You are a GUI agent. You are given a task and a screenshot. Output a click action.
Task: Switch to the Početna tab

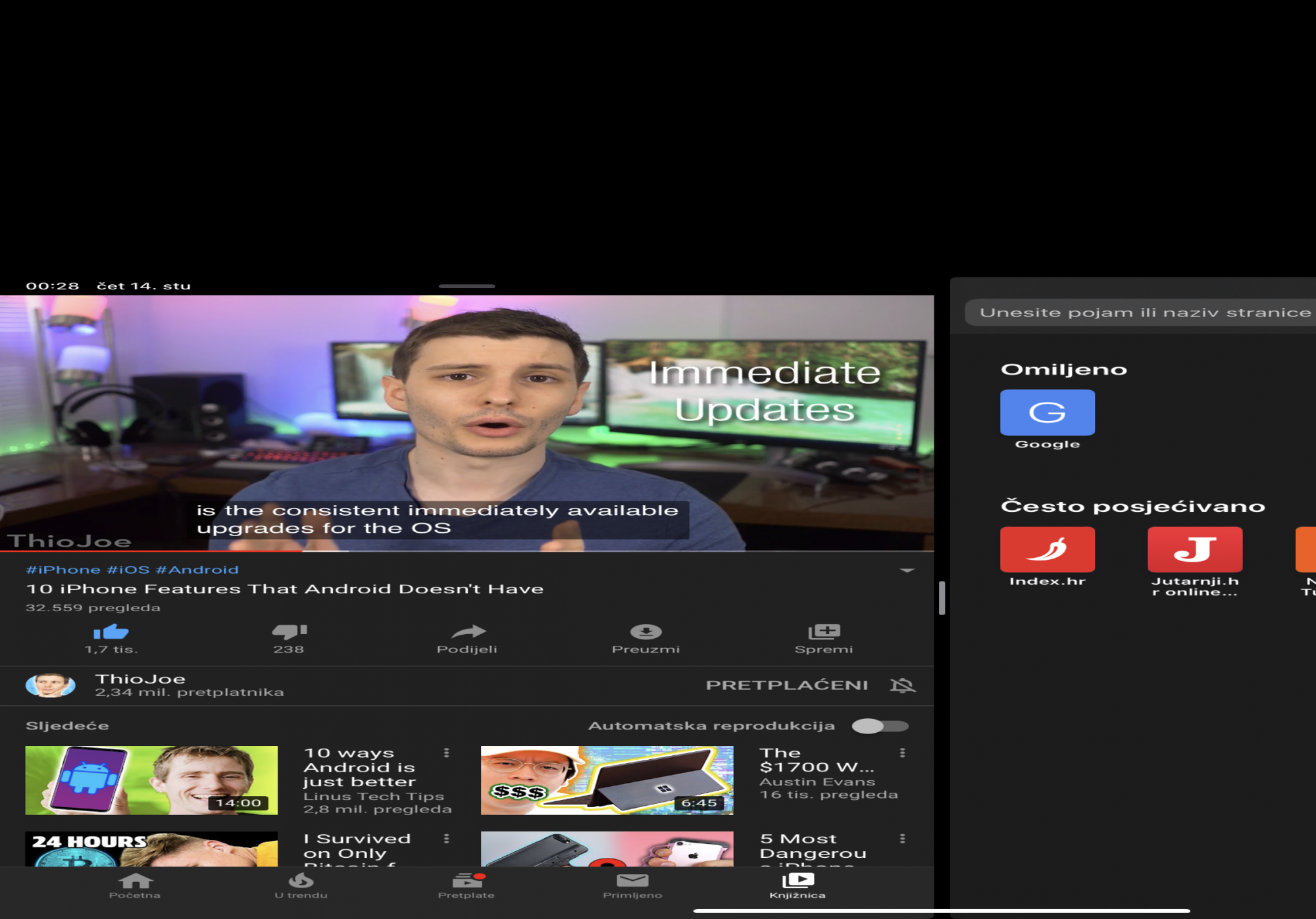[135, 885]
